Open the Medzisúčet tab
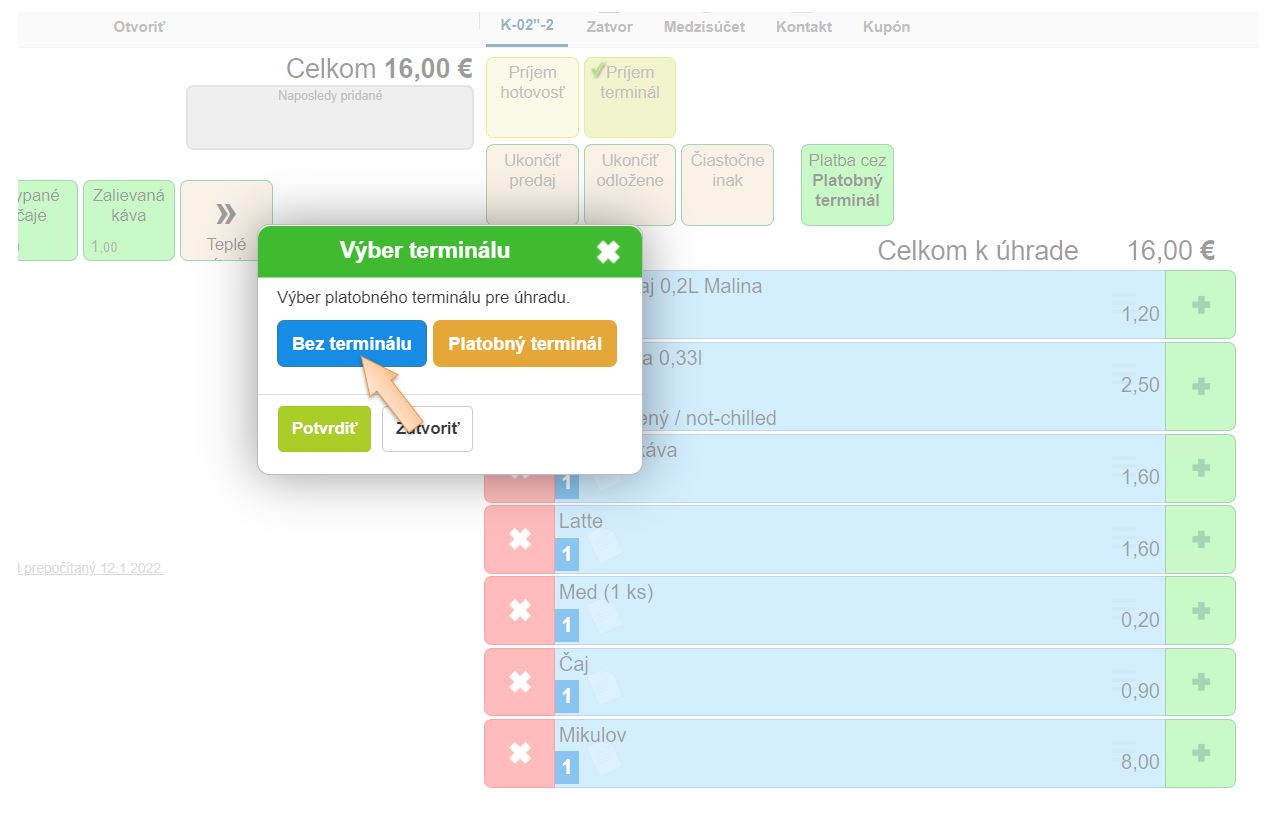The image size is (1281, 816). pyautogui.click(x=704, y=27)
